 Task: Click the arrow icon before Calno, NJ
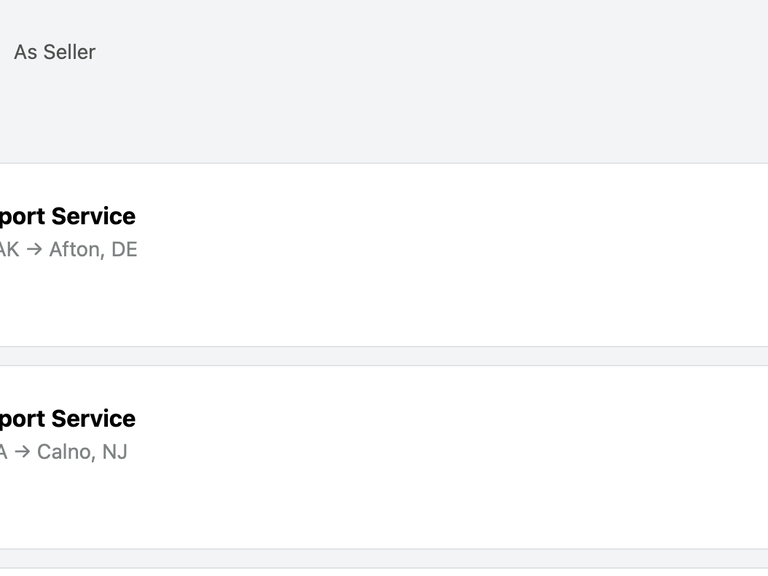(22, 452)
